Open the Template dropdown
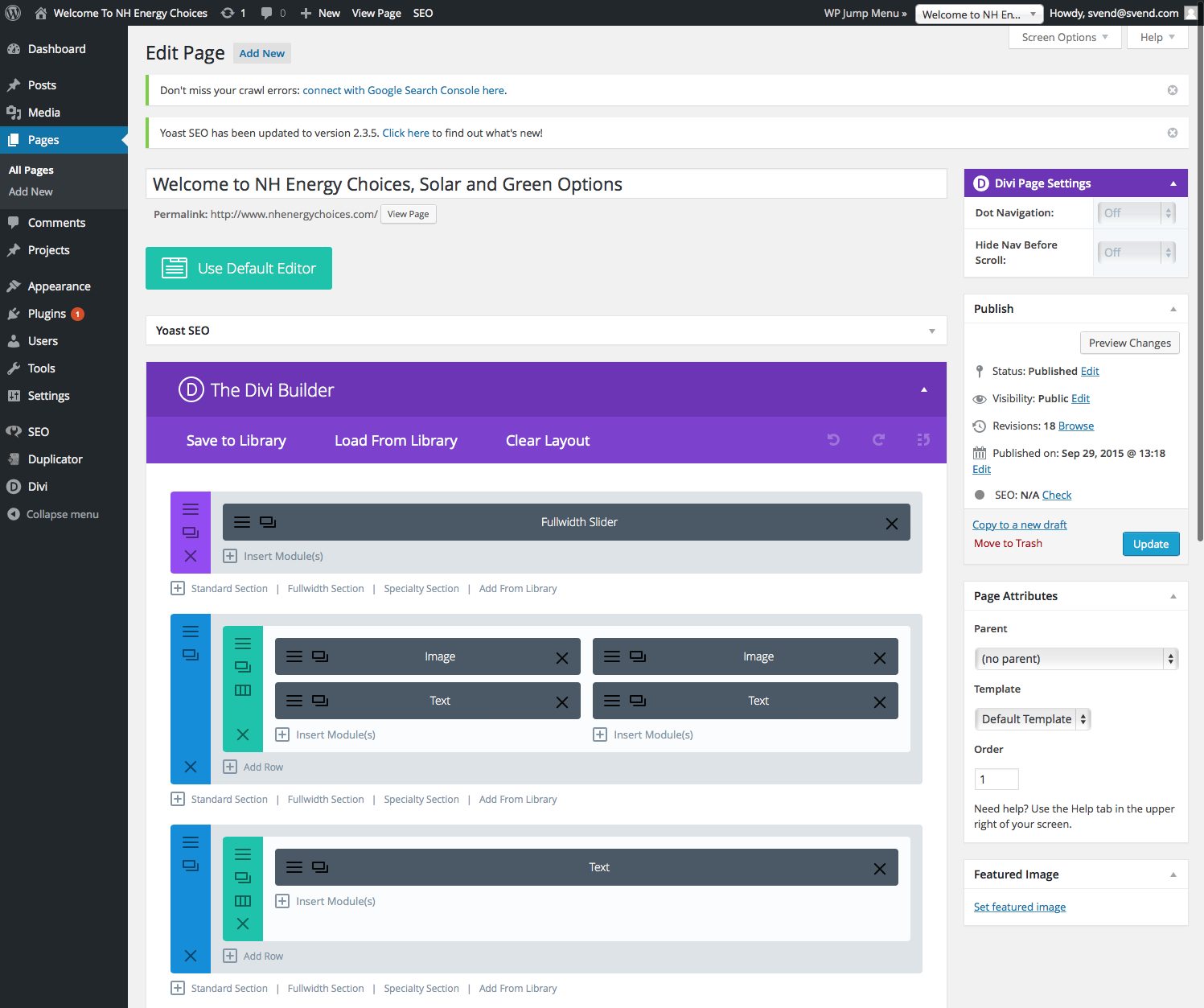This screenshot has width=1204, height=1008. pos(1033,719)
